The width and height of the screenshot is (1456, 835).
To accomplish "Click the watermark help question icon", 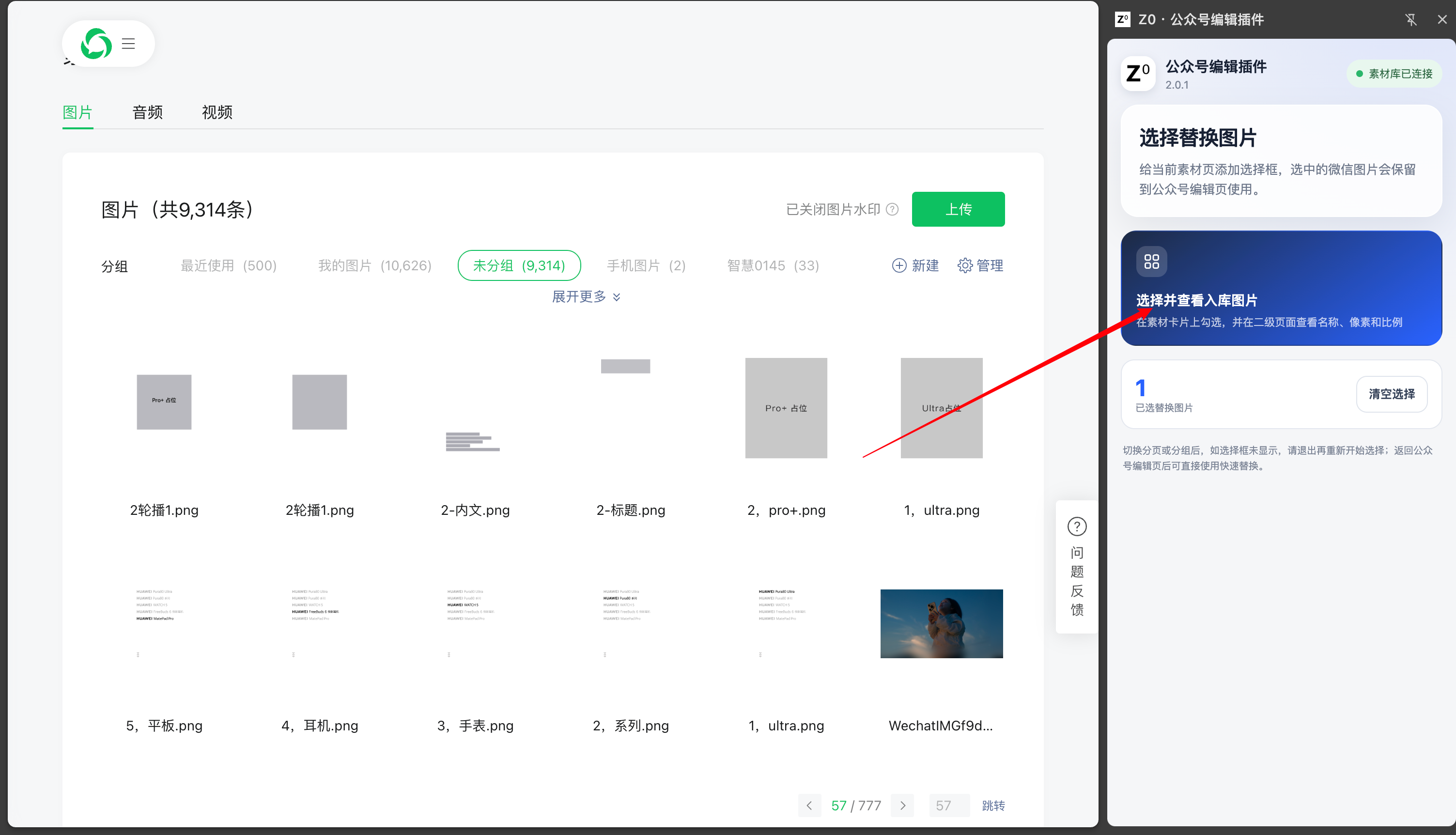I will coord(892,209).
